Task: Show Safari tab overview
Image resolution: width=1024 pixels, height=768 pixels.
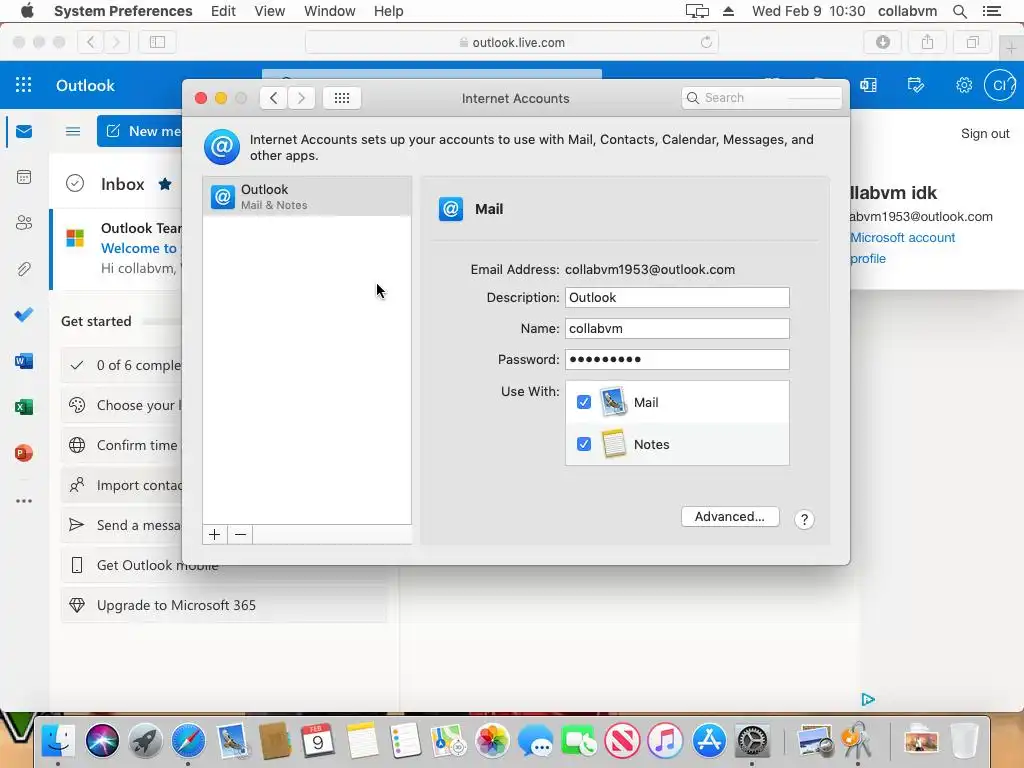Action: click(972, 42)
